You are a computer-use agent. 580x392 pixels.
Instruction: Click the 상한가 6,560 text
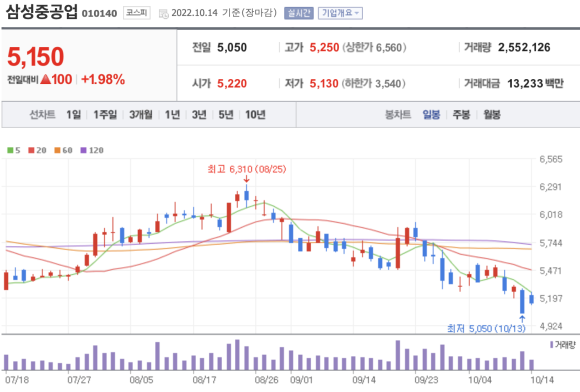point(374,47)
